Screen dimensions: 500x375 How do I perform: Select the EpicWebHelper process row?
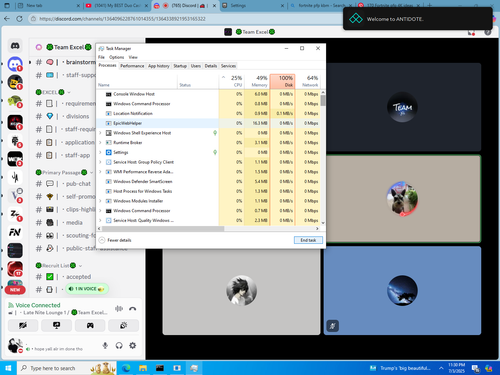pos(208,123)
